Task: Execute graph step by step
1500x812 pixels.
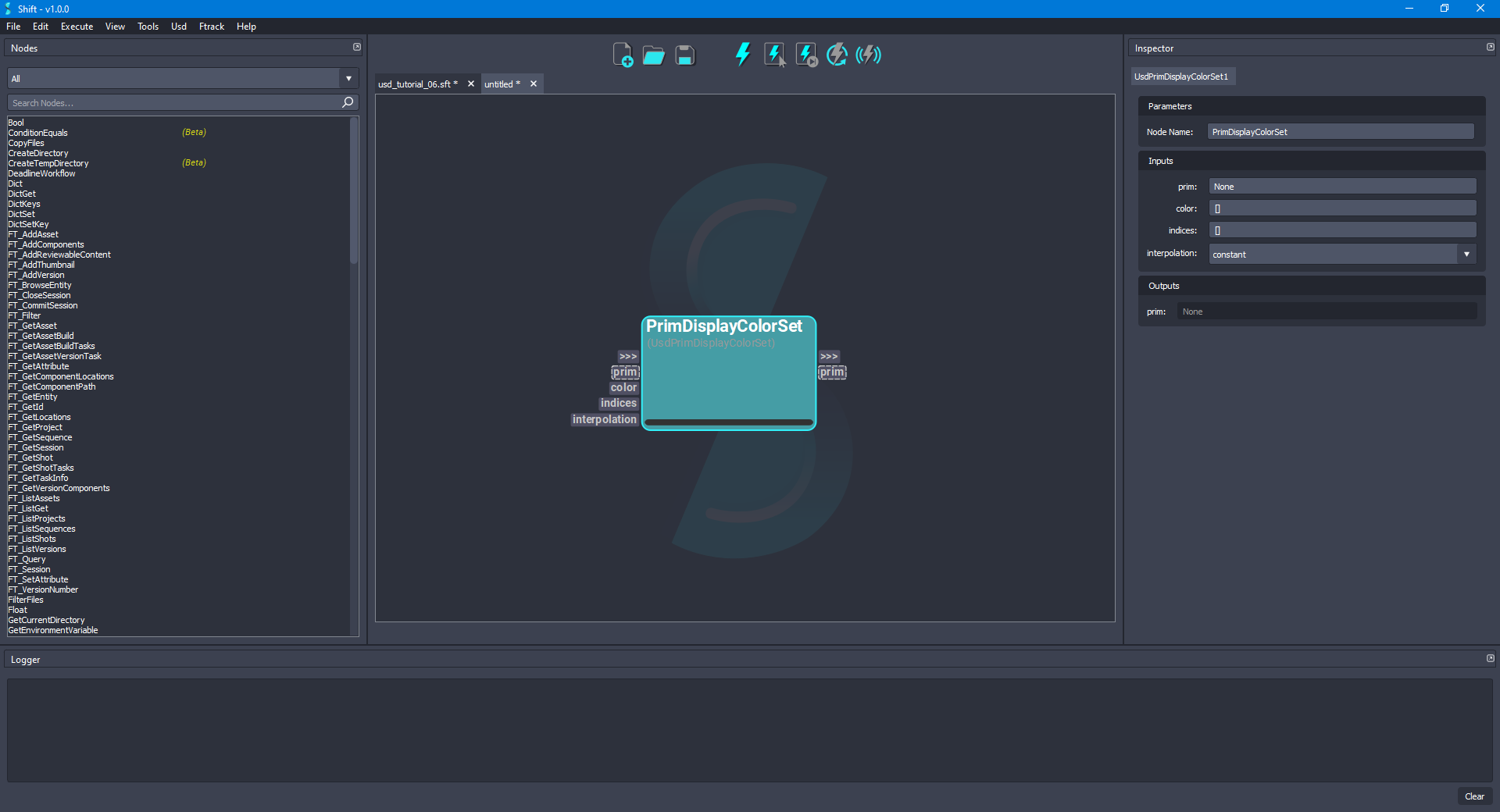Action: (x=805, y=55)
